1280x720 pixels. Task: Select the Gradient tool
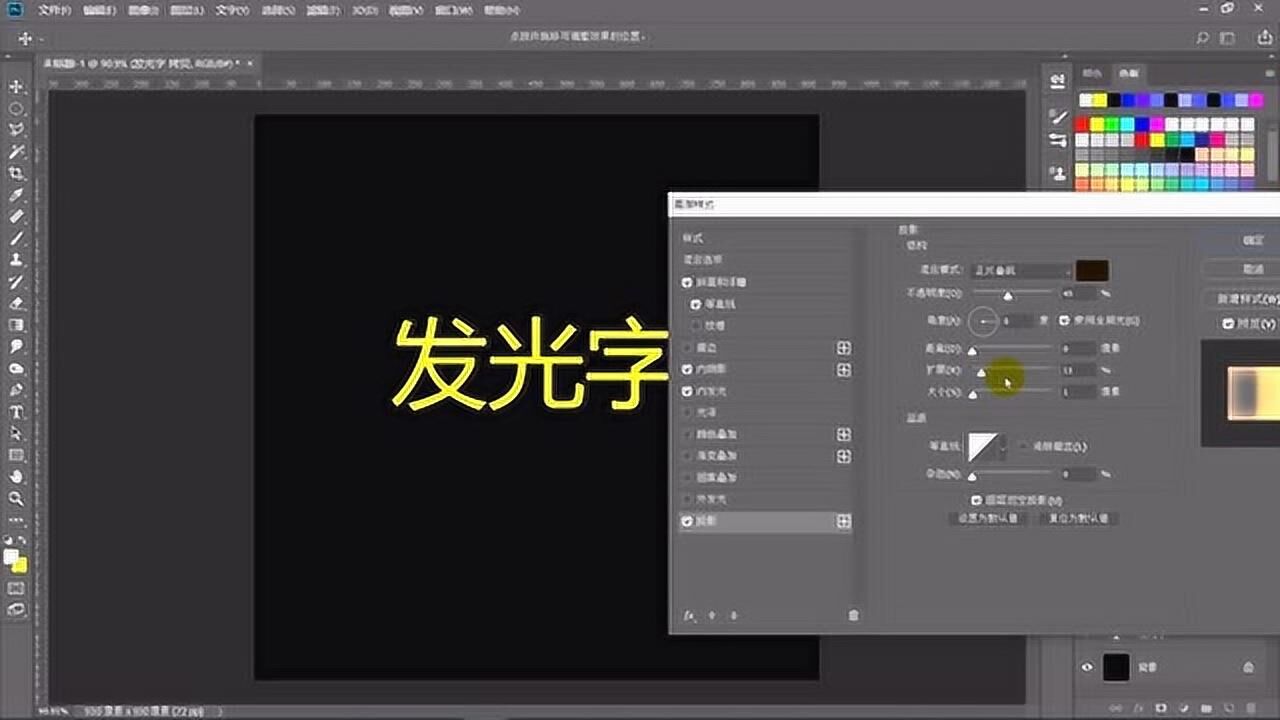(16, 325)
